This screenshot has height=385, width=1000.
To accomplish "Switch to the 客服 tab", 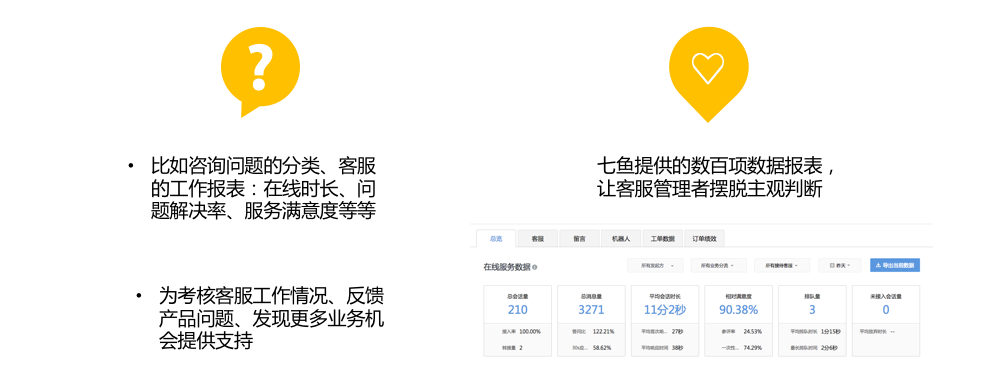I will (x=538, y=238).
